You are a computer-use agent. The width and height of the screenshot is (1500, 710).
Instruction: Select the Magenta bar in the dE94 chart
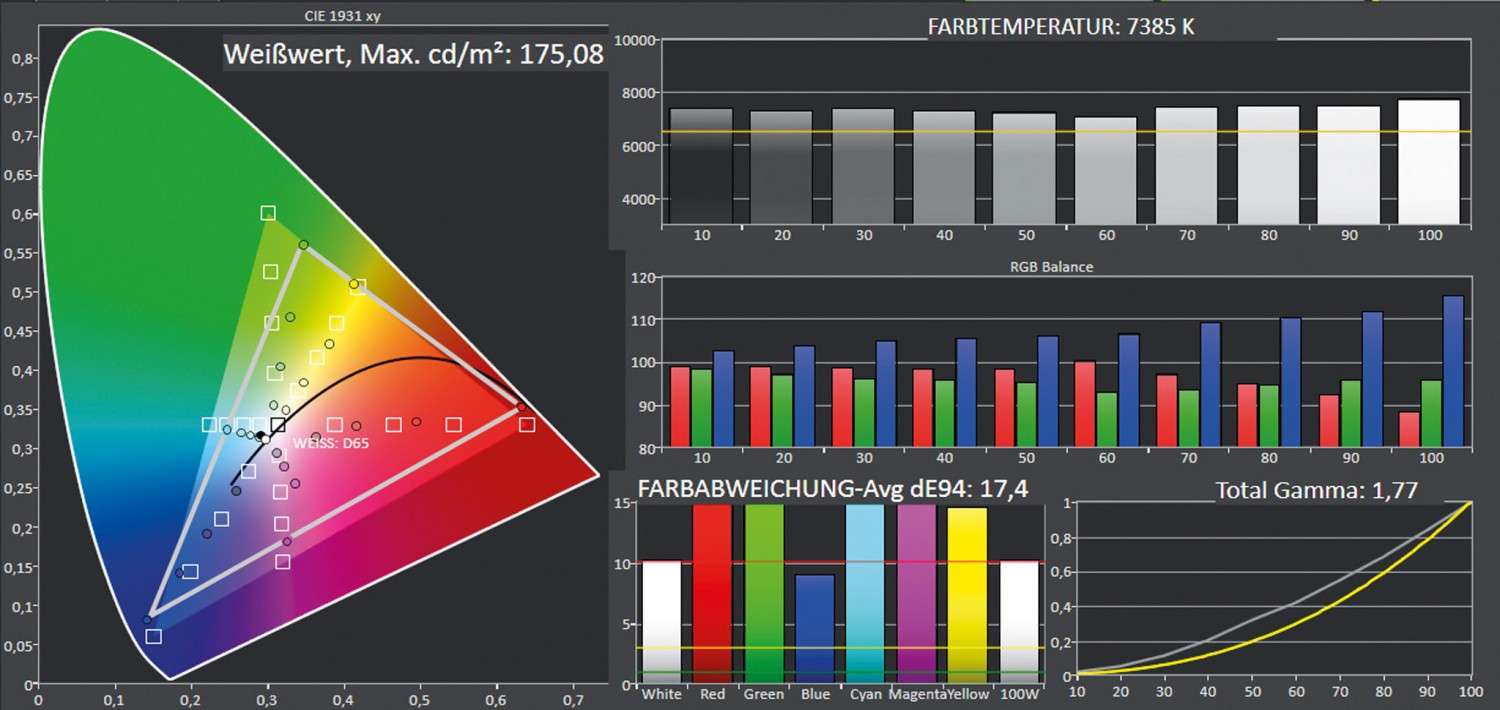[x=917, y=594]
